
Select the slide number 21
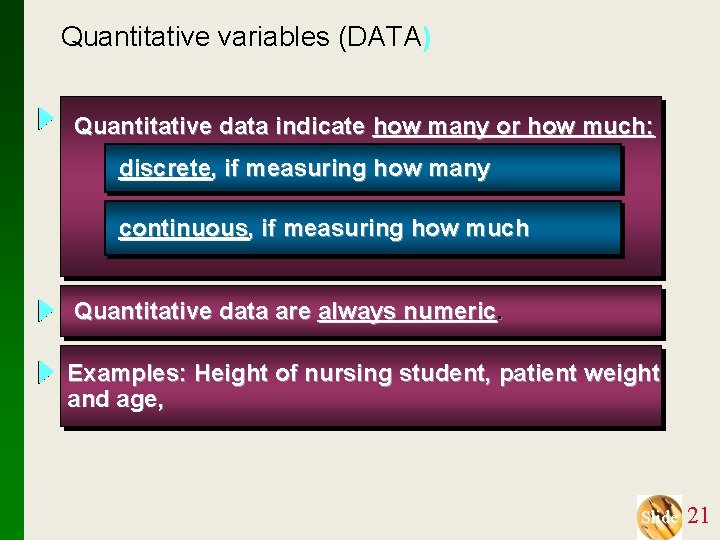(x=699, y=516)
